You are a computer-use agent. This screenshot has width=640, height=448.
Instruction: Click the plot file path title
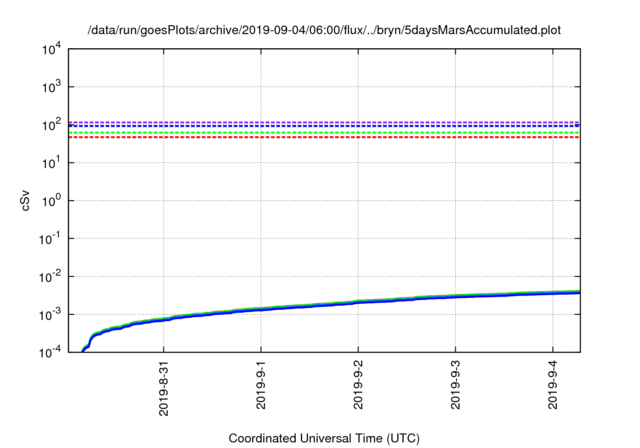pos(324,30)
